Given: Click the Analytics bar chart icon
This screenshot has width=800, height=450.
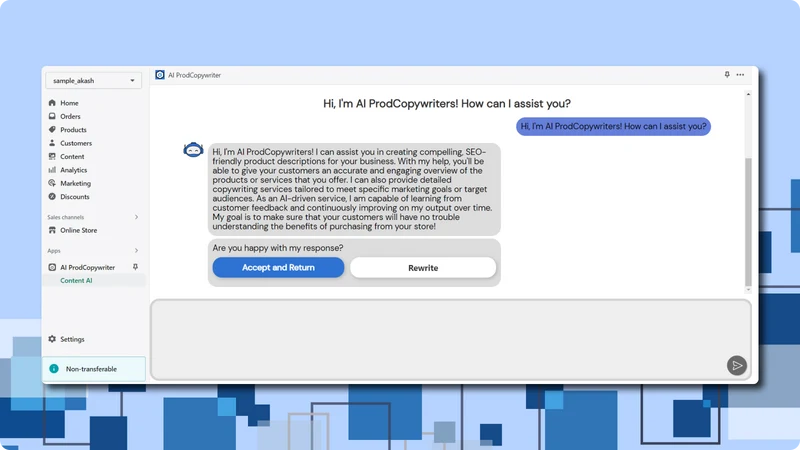Looking at the screenshot, I should tap(52, 170).
